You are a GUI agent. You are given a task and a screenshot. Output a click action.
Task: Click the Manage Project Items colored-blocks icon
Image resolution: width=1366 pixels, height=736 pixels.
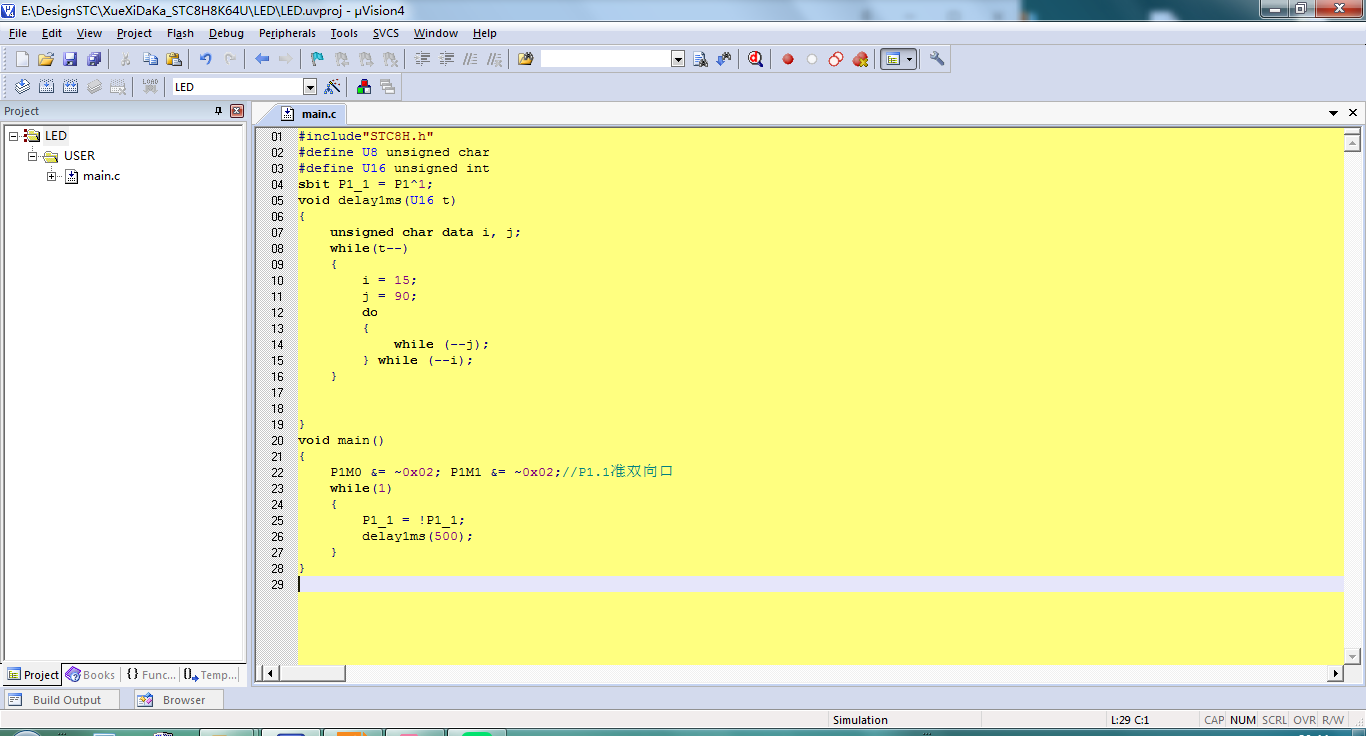click(364, 87)
